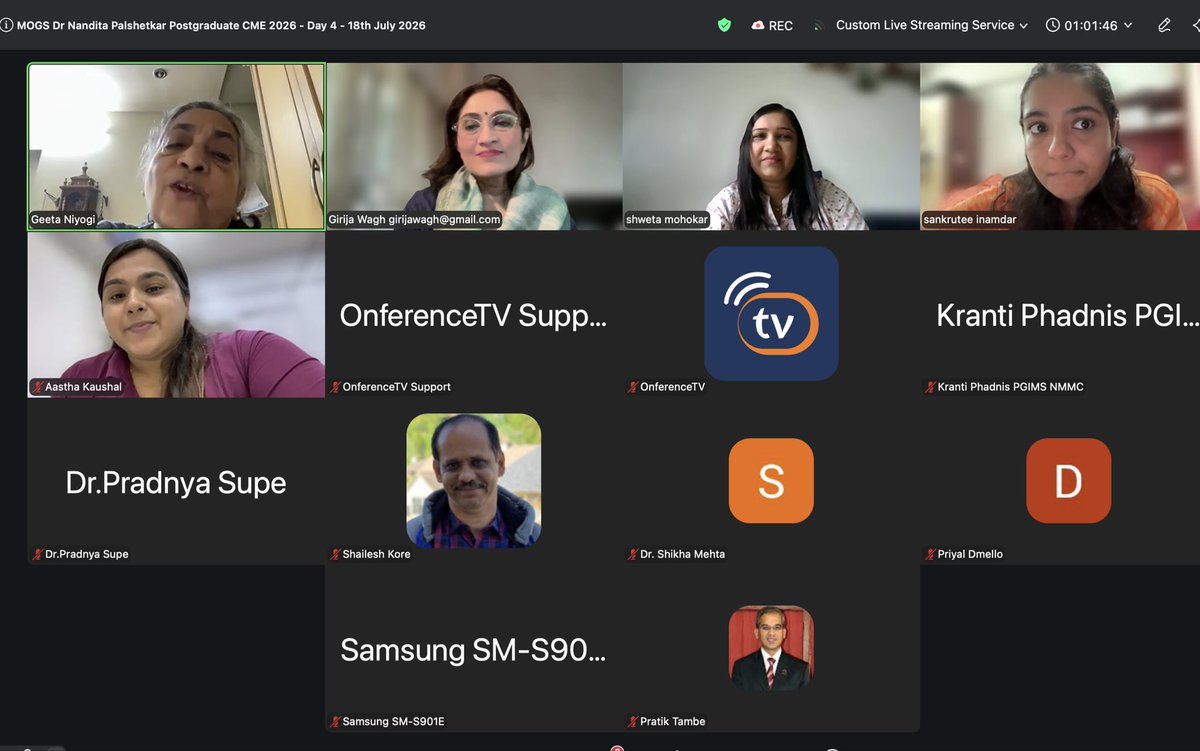Click muted mic icon beside Dr.Pradnya Supe label
Screen dimensions: 1200x751
point(38,554)
